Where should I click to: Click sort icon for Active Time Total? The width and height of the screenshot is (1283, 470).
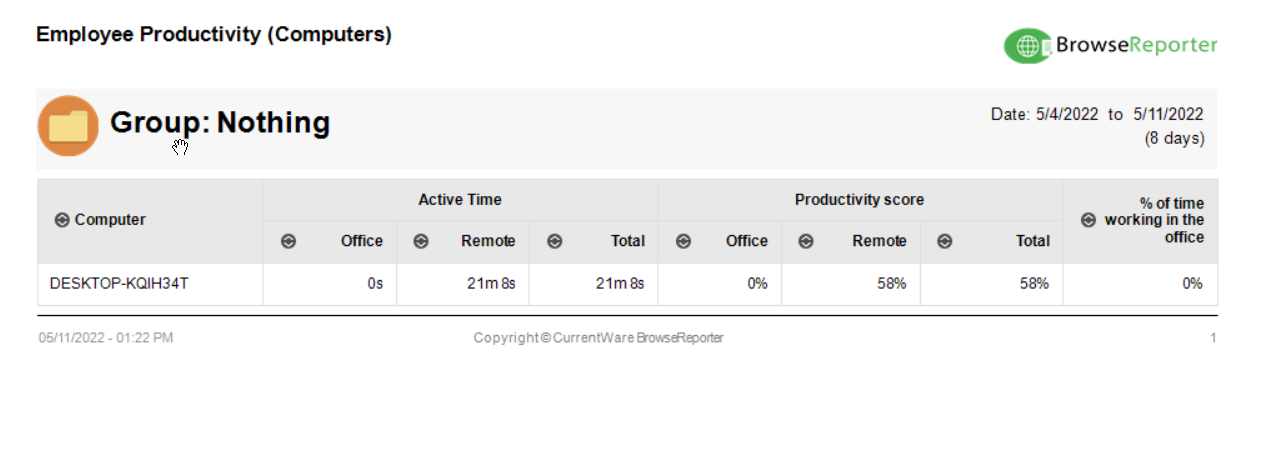555,241
